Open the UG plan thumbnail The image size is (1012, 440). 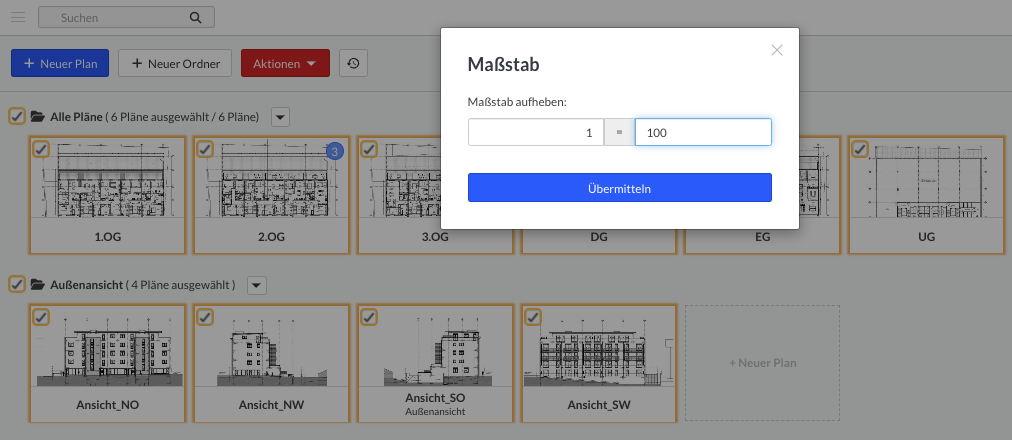927,179
